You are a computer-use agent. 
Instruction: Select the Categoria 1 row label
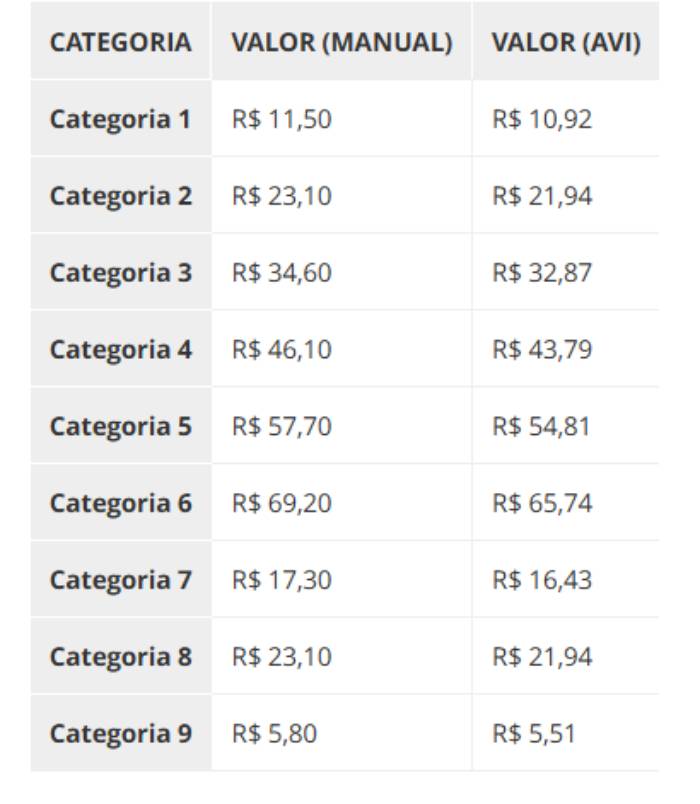tap(121, 119)
